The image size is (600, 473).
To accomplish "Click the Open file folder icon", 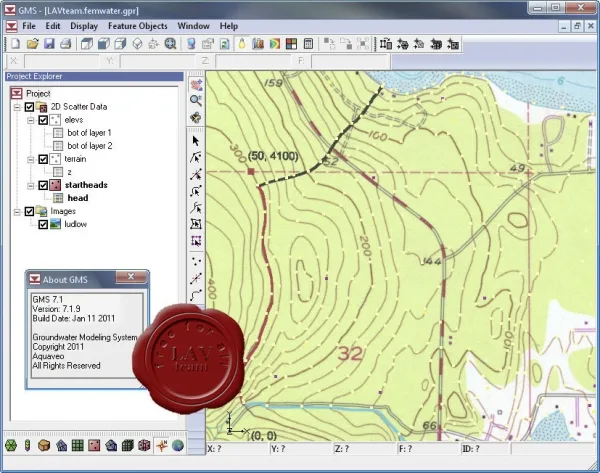I will 33,44.
